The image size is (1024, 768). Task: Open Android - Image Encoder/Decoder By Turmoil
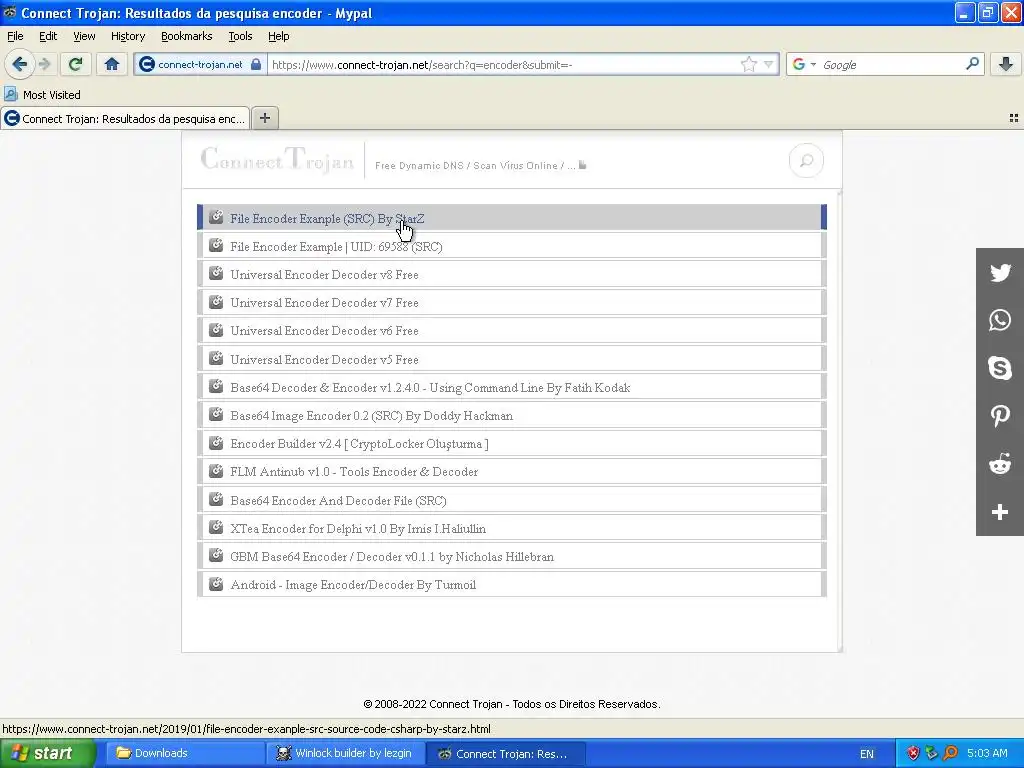click(x=512, y=584)
